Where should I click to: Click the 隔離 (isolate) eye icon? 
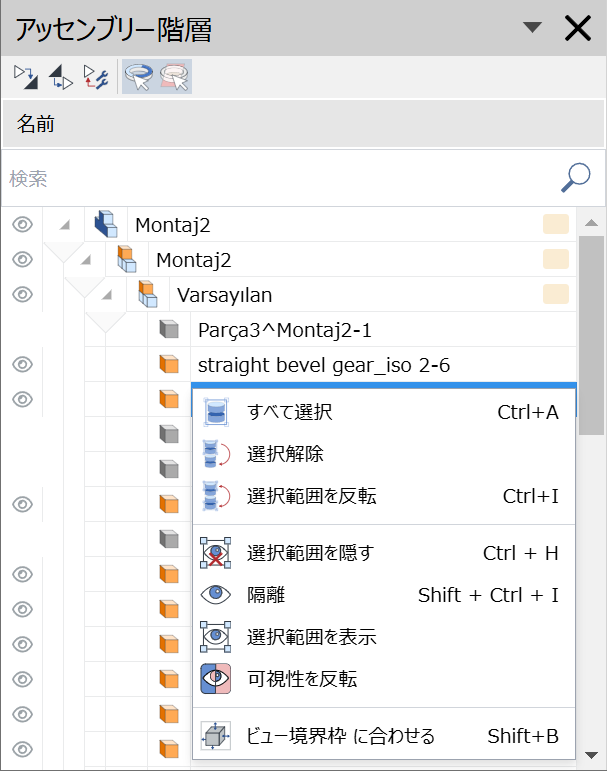coord(216,595)
